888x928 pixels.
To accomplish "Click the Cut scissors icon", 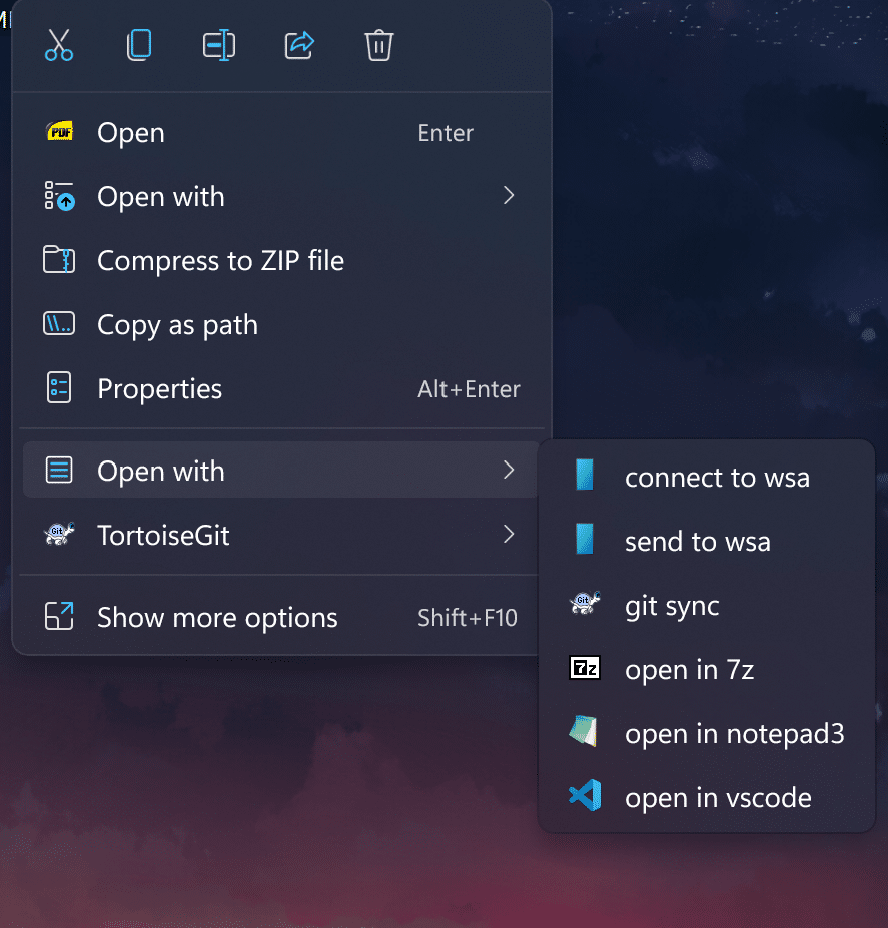I will pyautogui.click(x=58, y=45).
